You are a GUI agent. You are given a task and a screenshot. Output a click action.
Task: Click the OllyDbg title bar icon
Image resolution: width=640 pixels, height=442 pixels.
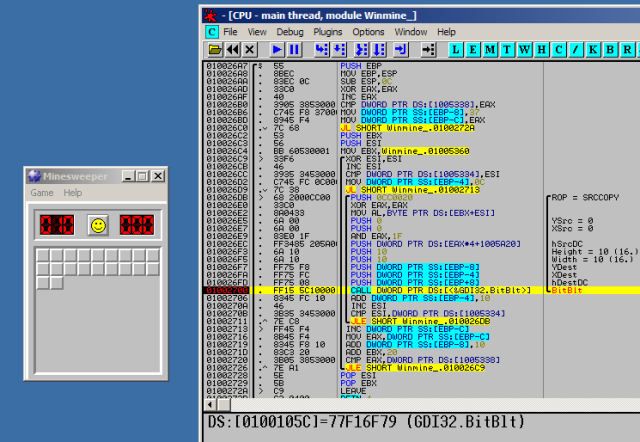(x=211, y=16)
